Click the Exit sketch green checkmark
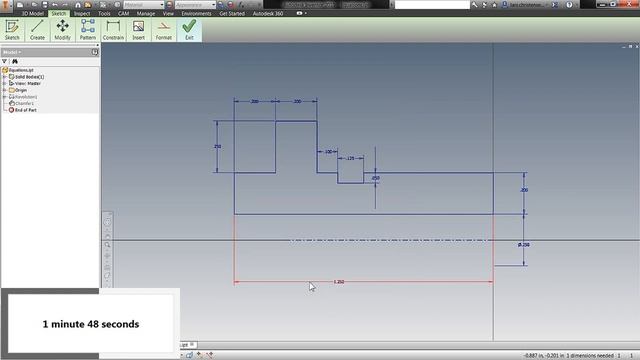This screenshot has height=360, width=640. (189, 29)
